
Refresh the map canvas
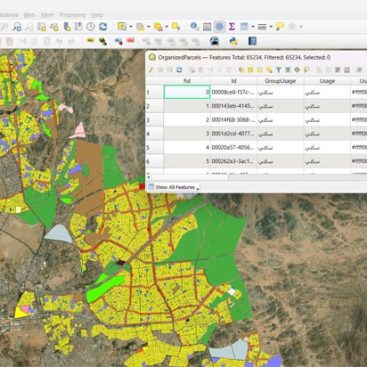tap(103, 26)
